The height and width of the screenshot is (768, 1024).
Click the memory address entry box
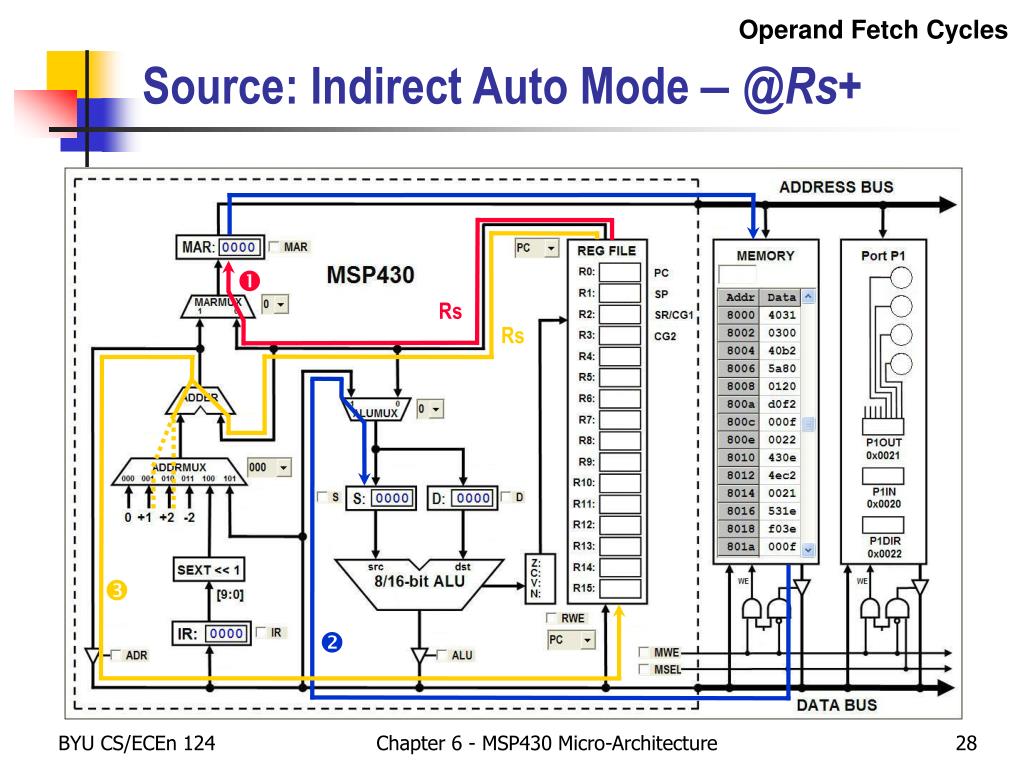(737, 274)
